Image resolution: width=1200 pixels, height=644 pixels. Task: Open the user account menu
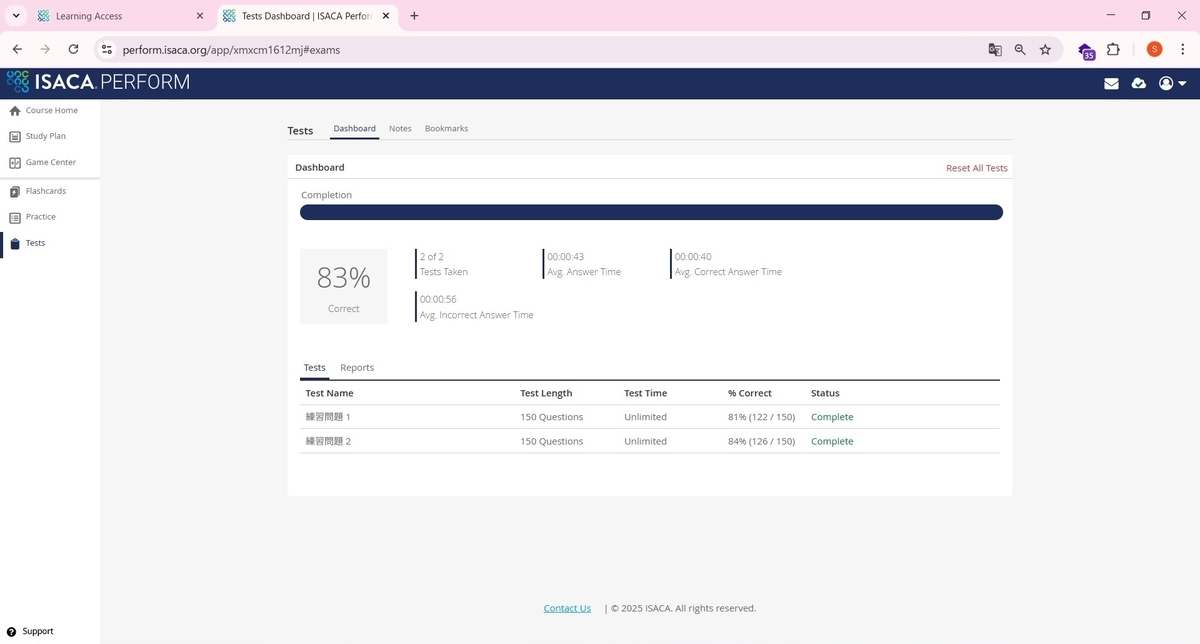point(1172,84)
